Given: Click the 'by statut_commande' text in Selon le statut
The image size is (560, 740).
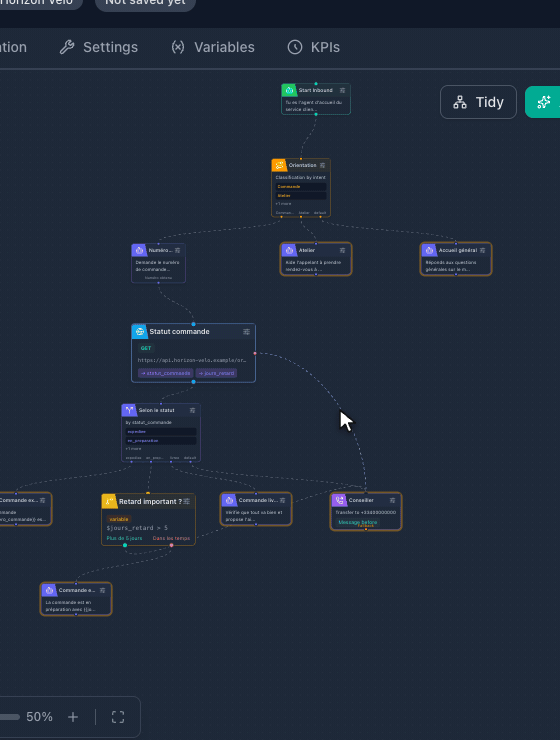Looking at the screenshot, I should pyautogui.click(x=149, y=422).
